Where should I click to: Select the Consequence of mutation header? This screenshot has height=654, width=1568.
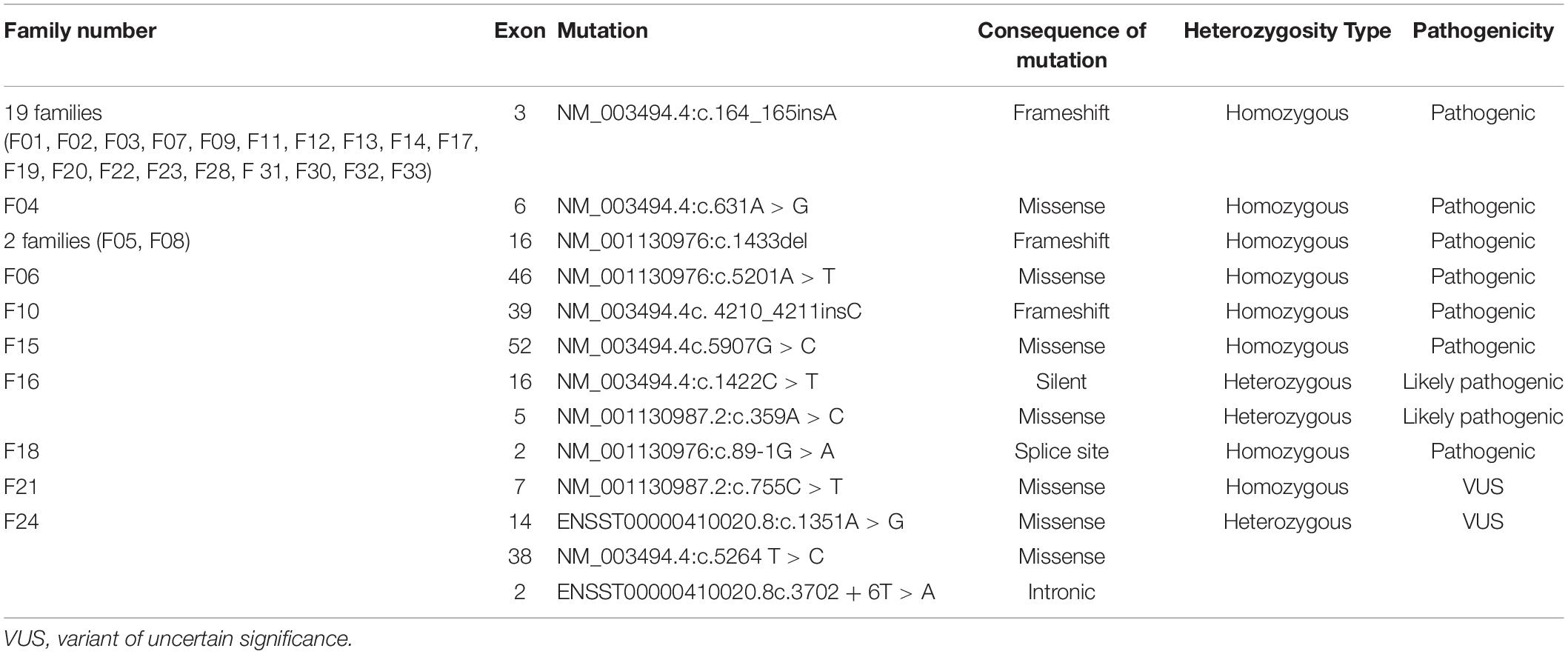click(x=1061, y=45)
